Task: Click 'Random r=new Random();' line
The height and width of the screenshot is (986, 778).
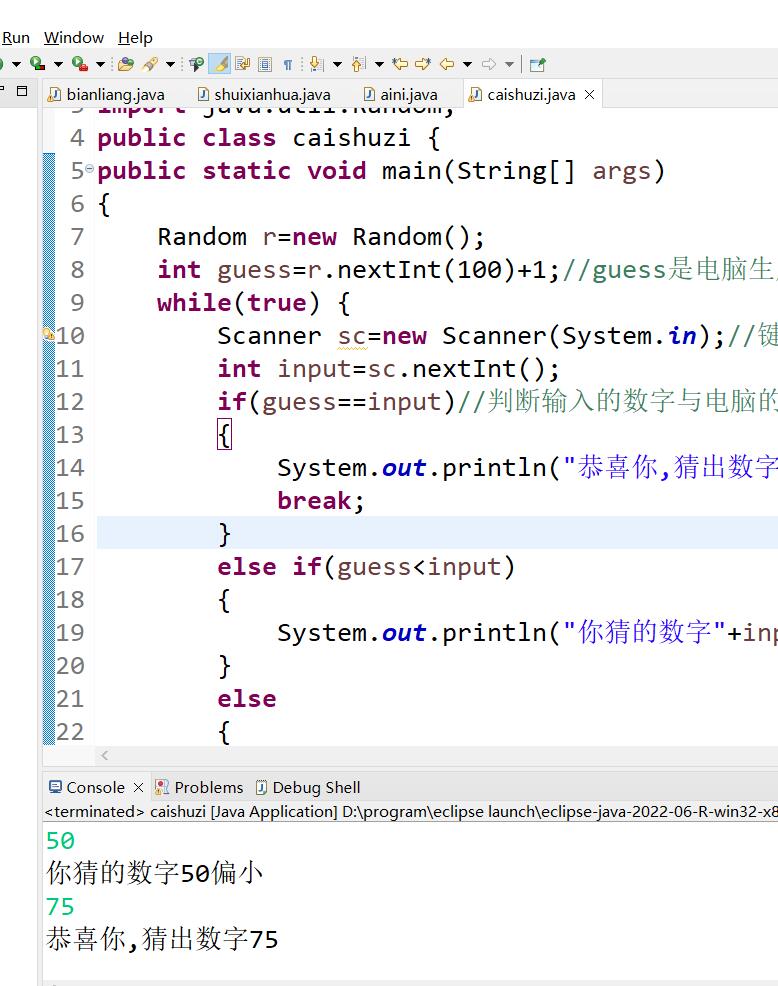Action: 321,237
